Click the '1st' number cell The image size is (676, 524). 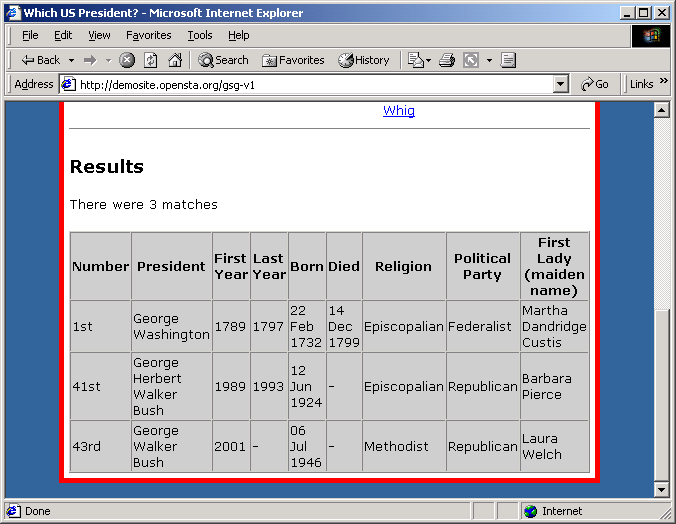coord(100,326)
